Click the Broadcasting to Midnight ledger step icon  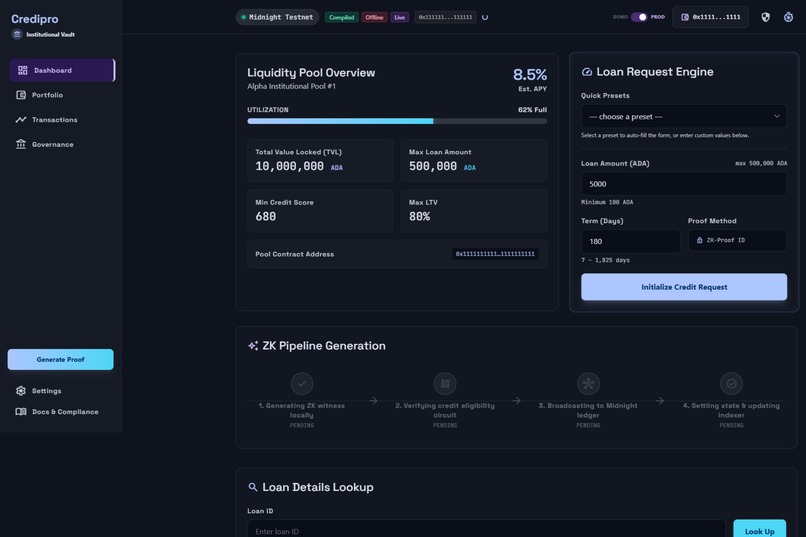tap(588, 383)
